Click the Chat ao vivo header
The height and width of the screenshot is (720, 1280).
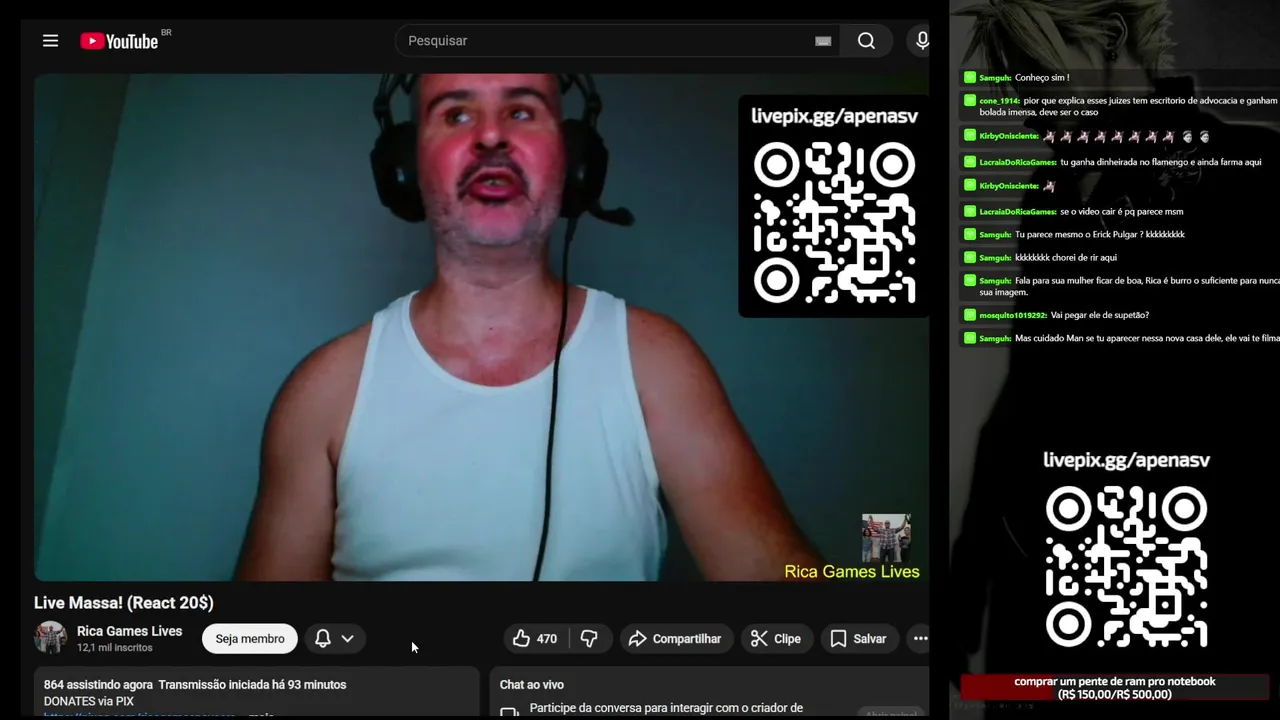click(532, 685)
